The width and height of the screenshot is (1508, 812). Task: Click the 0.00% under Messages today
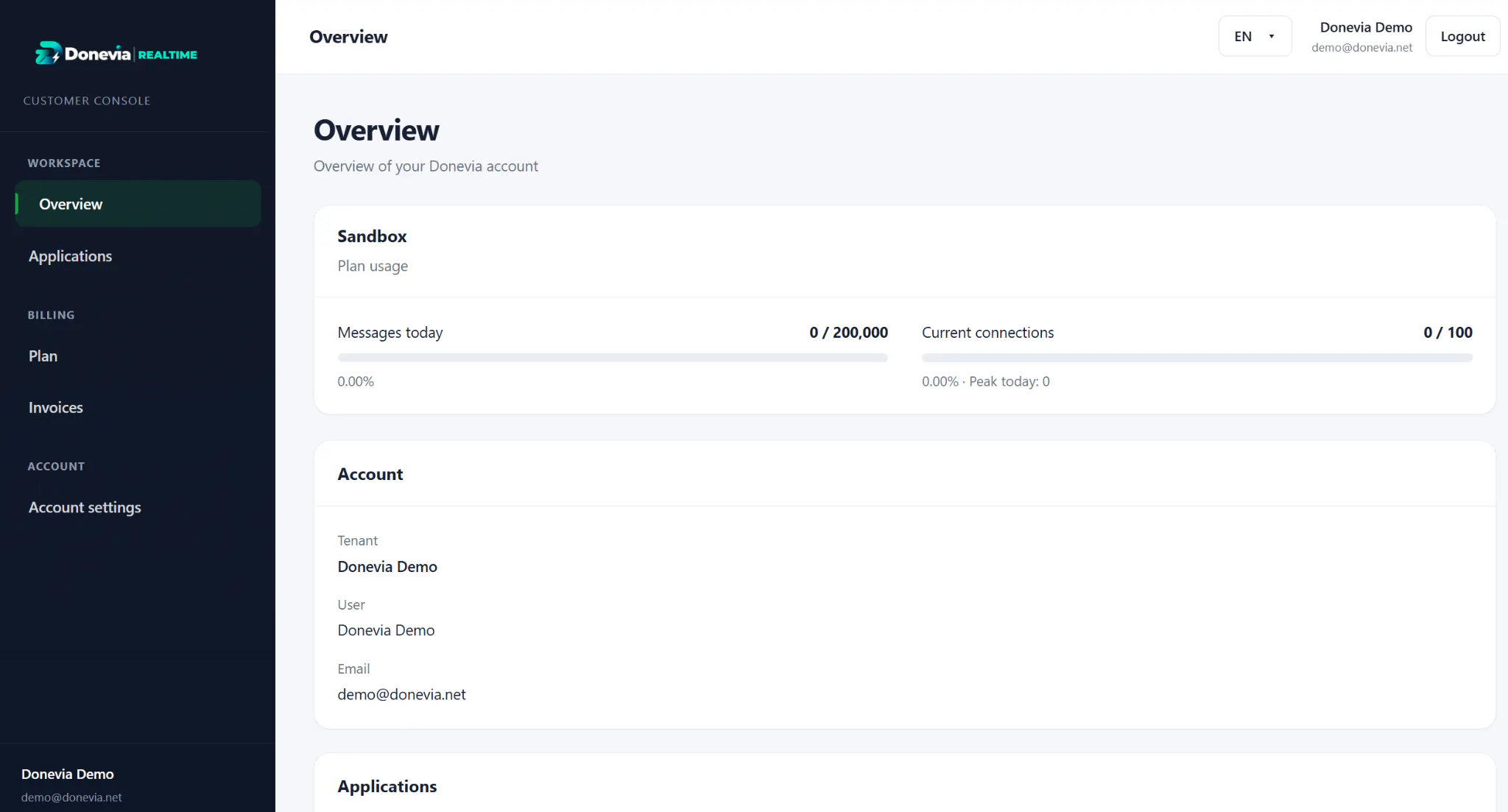click(356, 381)
